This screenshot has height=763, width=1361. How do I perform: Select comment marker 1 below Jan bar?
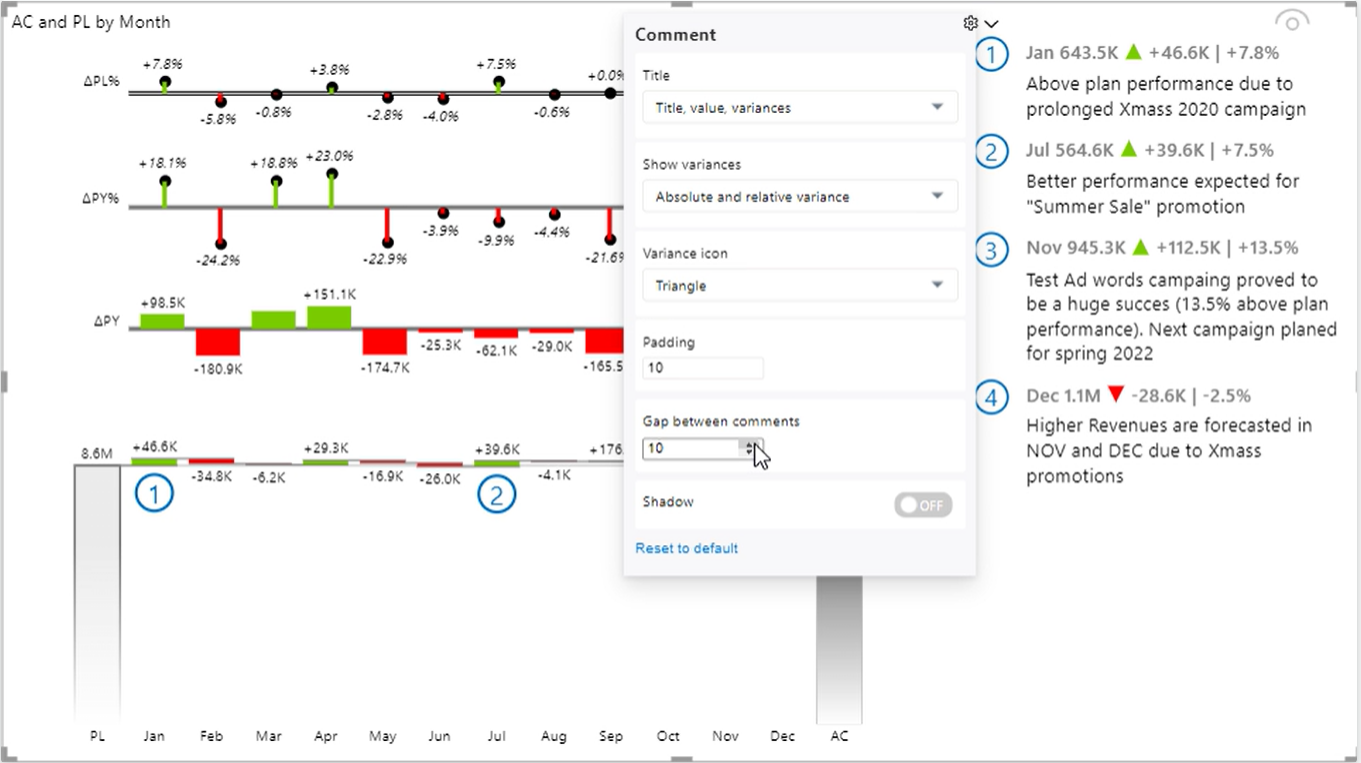pyautogui.click(x=154, y=493)
